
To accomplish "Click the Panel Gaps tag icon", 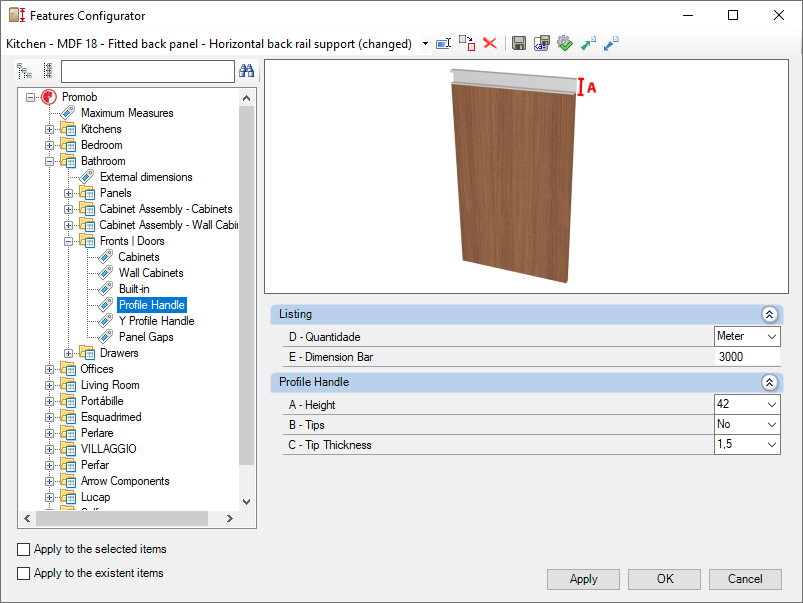I will tap(105, 337).
